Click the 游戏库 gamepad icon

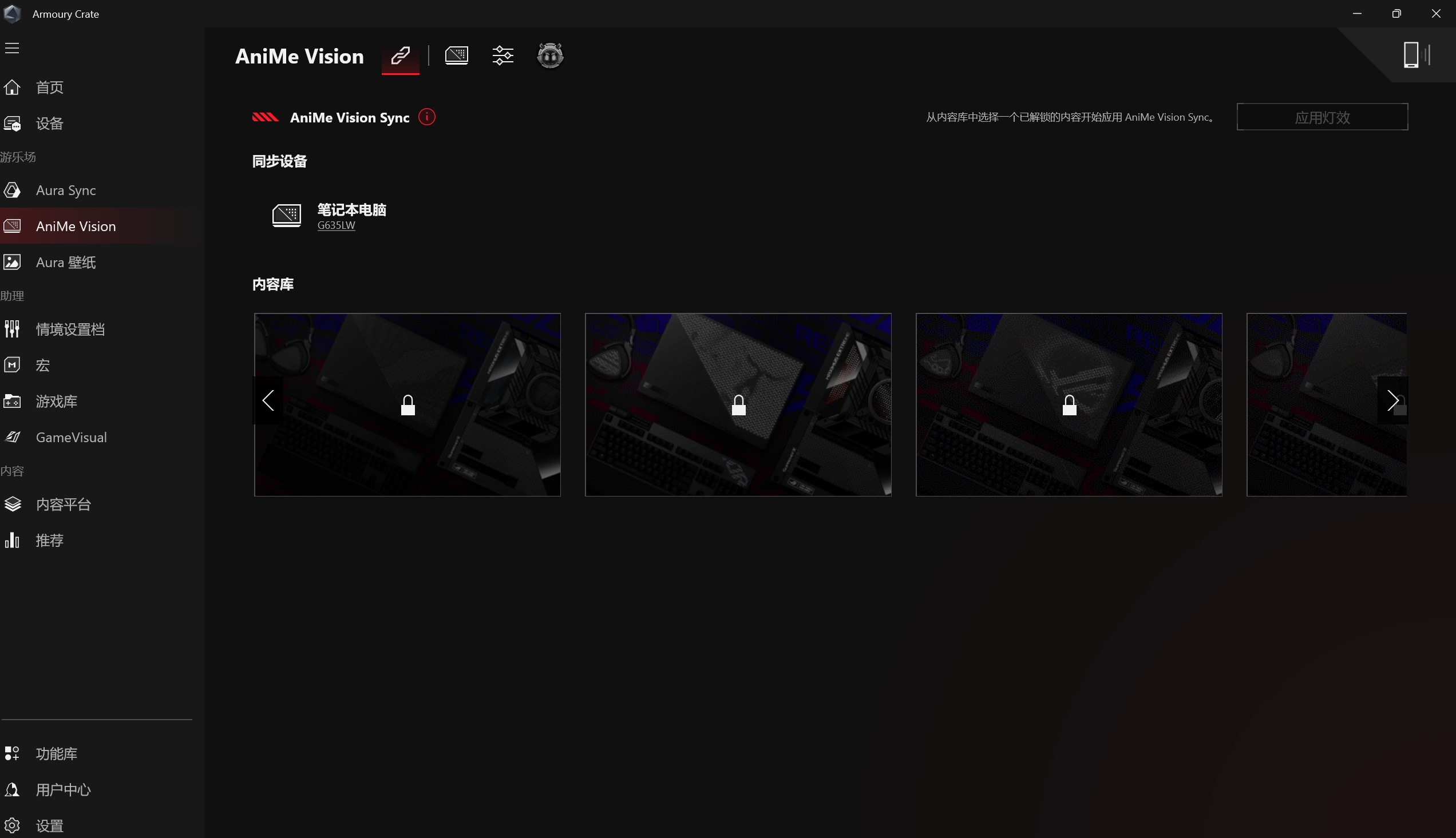click(x=12, y=401)
